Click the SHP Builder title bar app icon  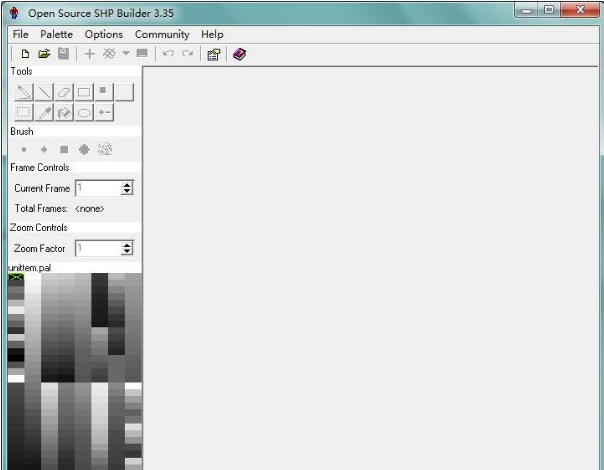click(x=15, y=13)
